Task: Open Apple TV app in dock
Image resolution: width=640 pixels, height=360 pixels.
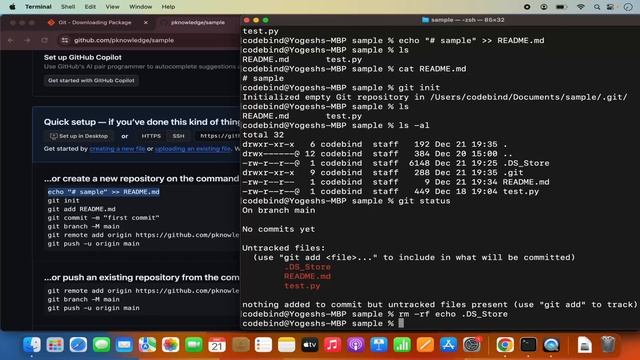Action: coord(309,345)
